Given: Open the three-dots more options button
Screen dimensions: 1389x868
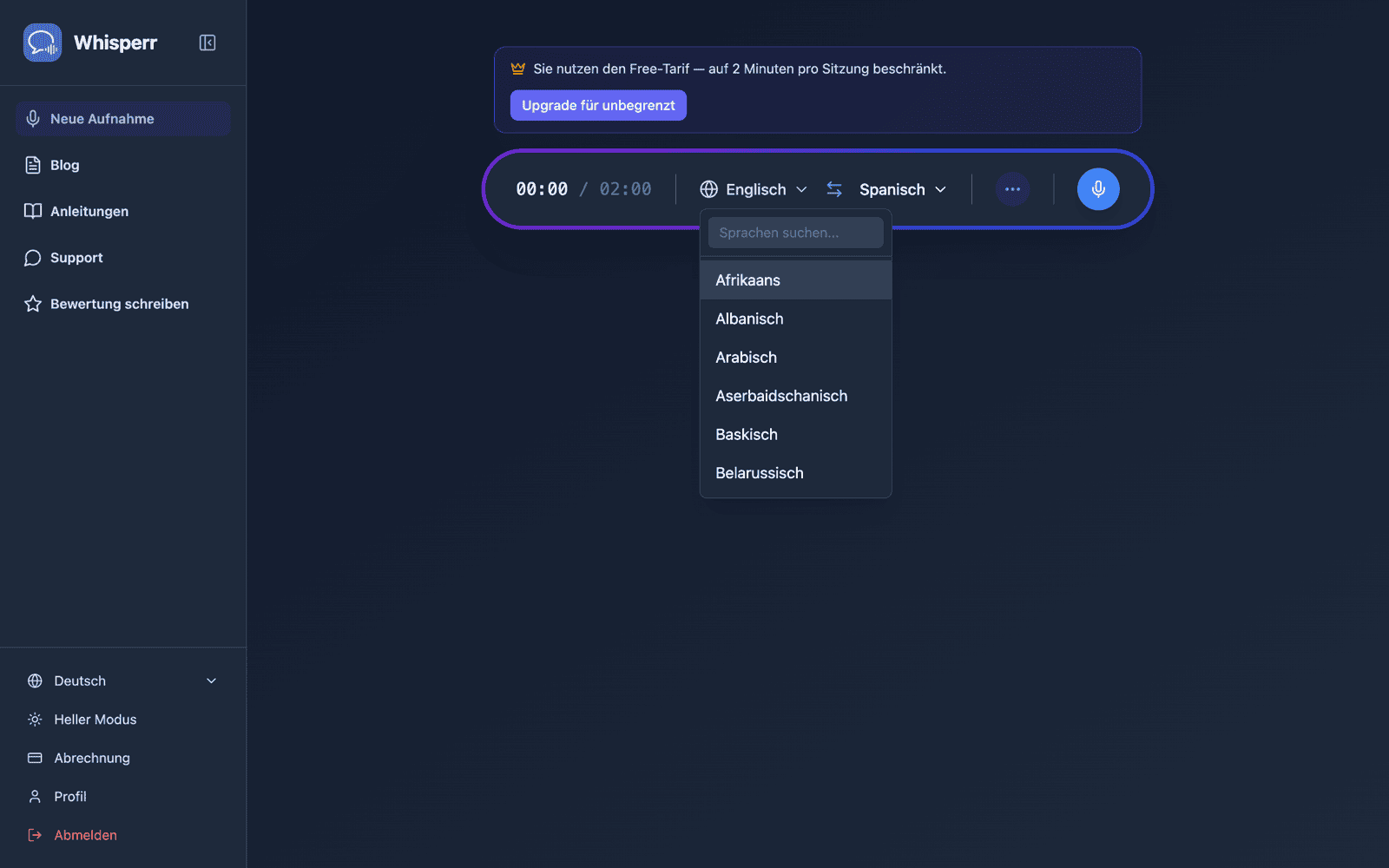Looking at the screenshot, I should pyautogui.click(x=1012, y=189).
